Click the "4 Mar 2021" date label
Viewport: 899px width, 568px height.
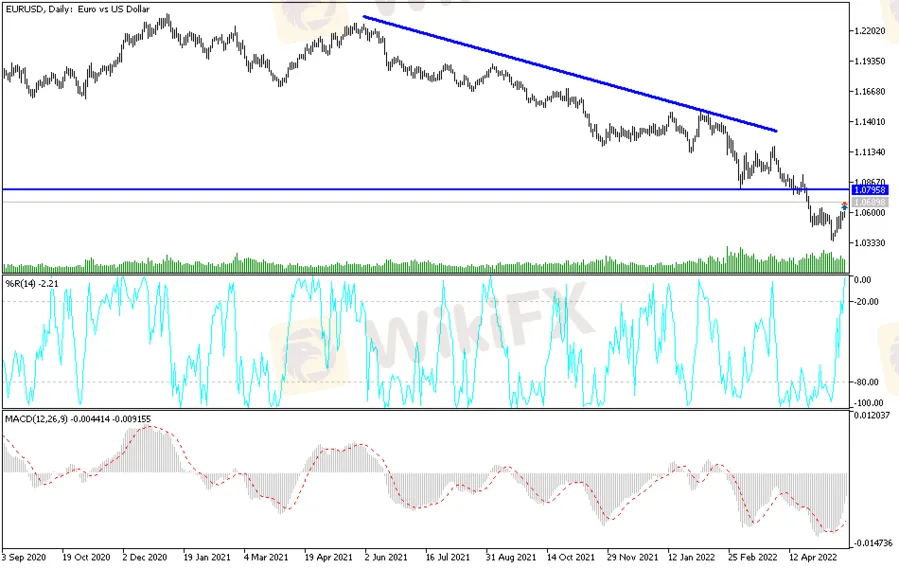coord(265,557)
